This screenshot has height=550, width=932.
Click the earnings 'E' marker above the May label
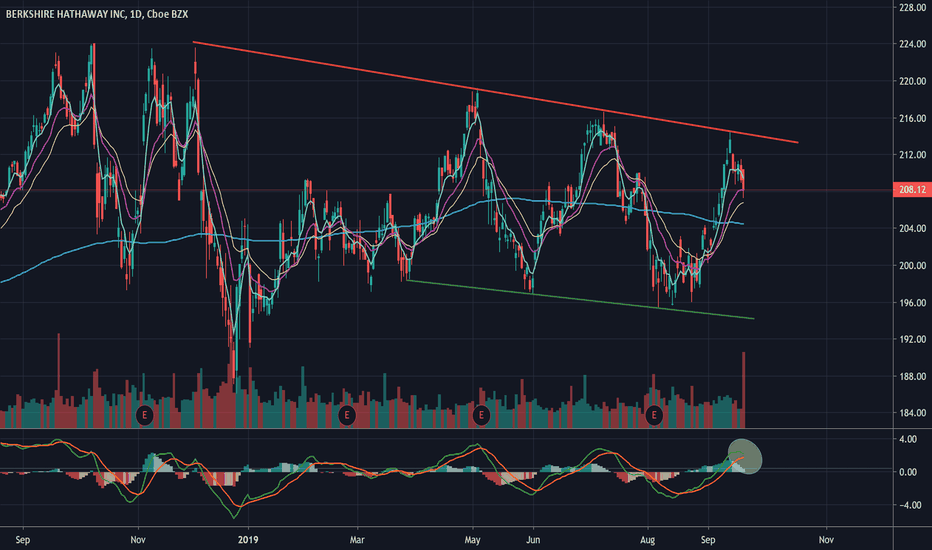click(x=481, y=414)
